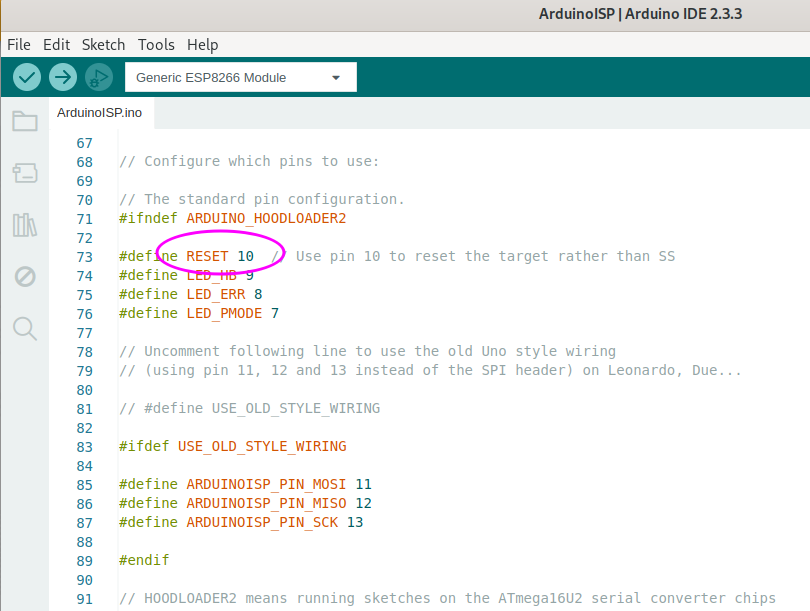Click line number 85 in the gutter
The width and height of the screenshot is (810, 611).
click(x=85, y=485)
